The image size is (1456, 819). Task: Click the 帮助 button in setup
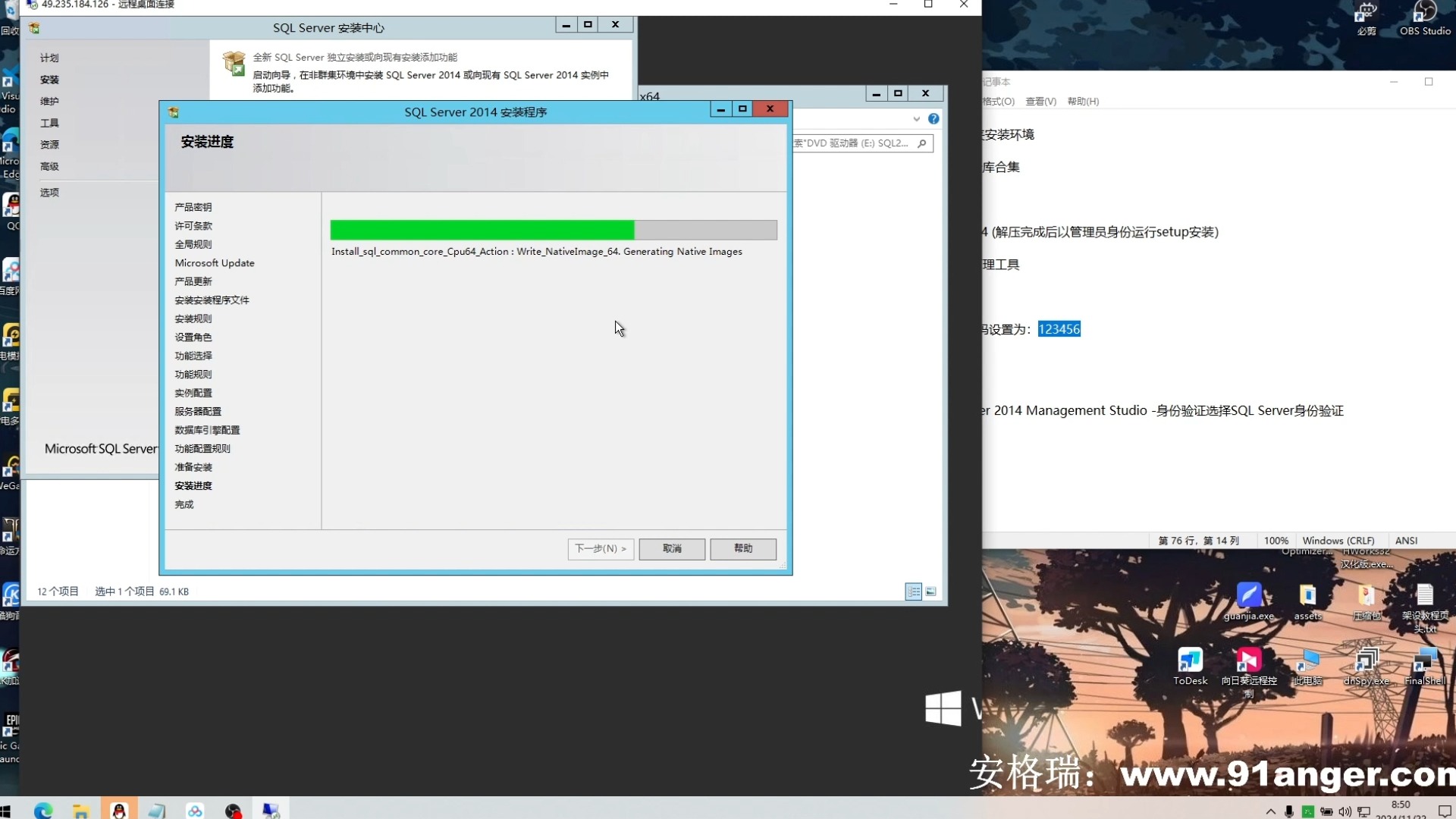tap(743, 548)
